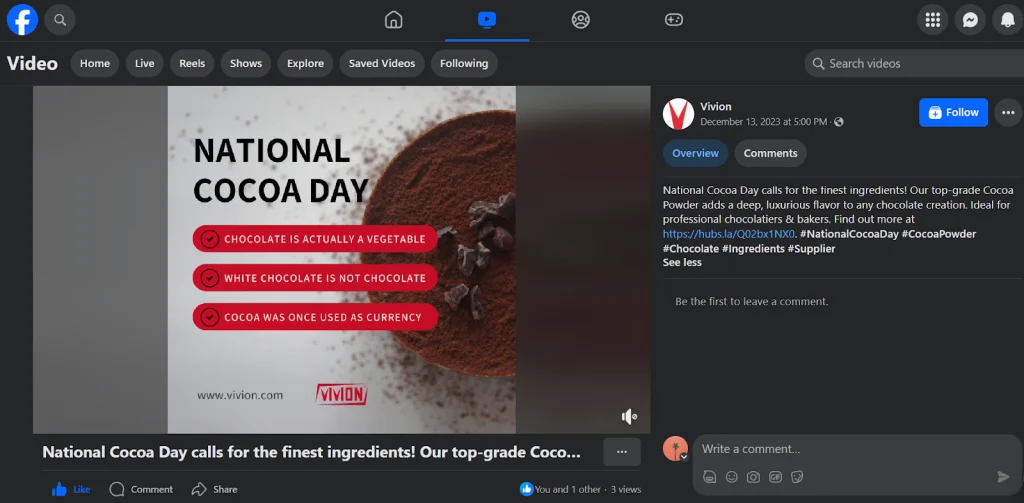Open the three-dot menu below the video

tap(622, 451)
